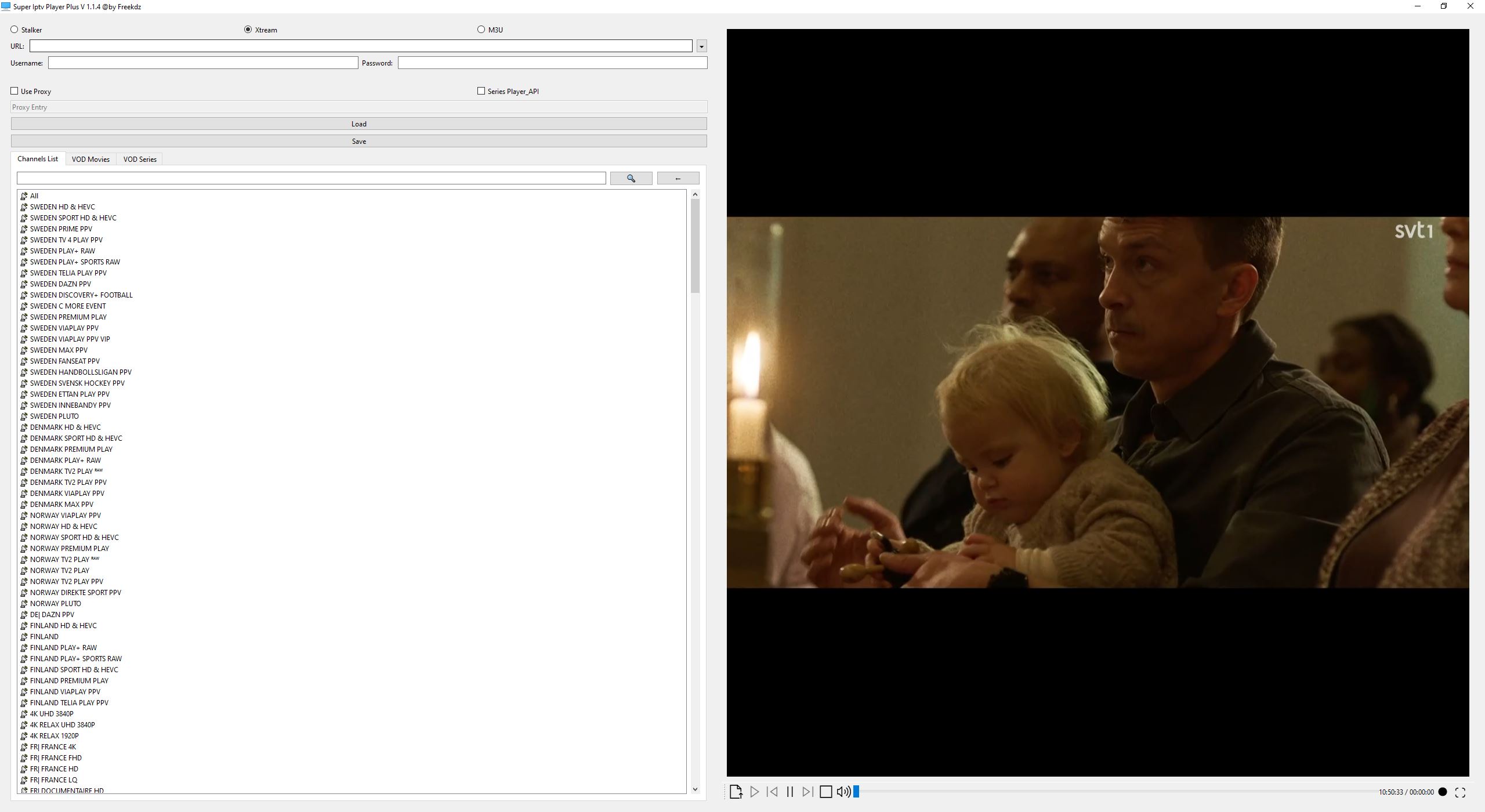Mute audio using the speaker icon
The height and width of the screenshot is (812, 1485).
843,792
